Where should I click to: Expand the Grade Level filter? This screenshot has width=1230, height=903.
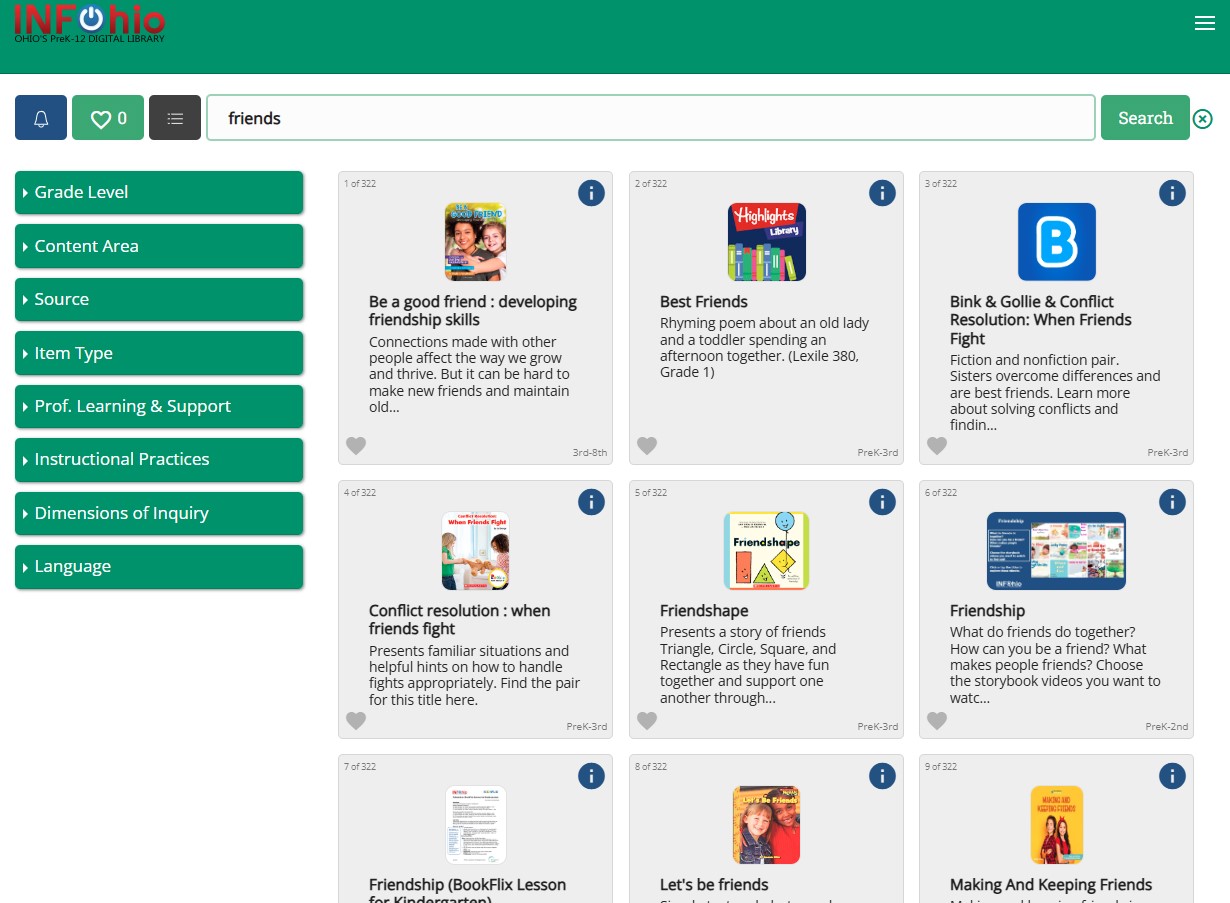[x=159, y=192]
